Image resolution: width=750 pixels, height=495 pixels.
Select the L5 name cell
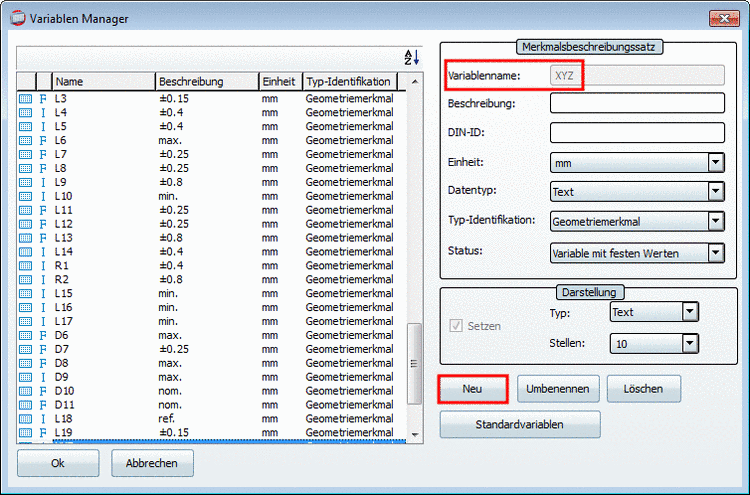click(x=61, y=127)
